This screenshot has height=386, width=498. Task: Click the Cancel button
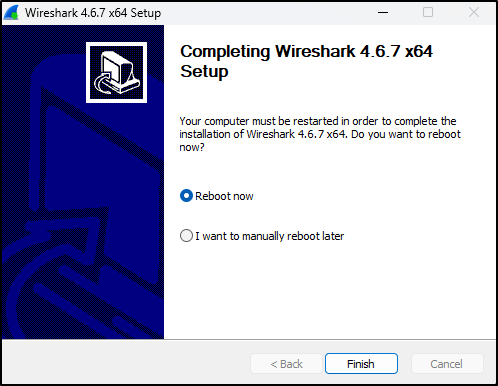447,364
